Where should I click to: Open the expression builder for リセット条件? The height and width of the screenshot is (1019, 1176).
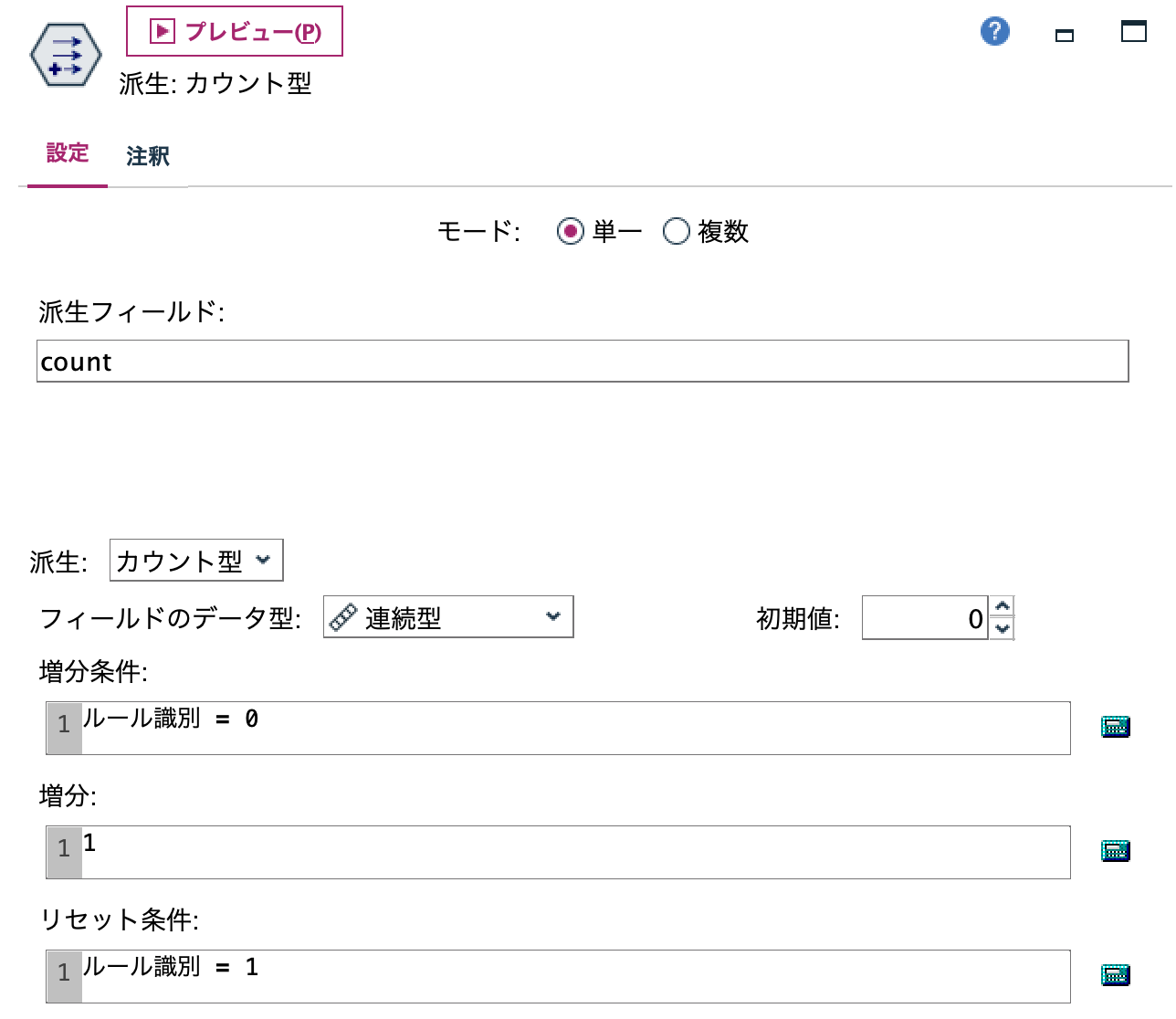point(1116,975)
